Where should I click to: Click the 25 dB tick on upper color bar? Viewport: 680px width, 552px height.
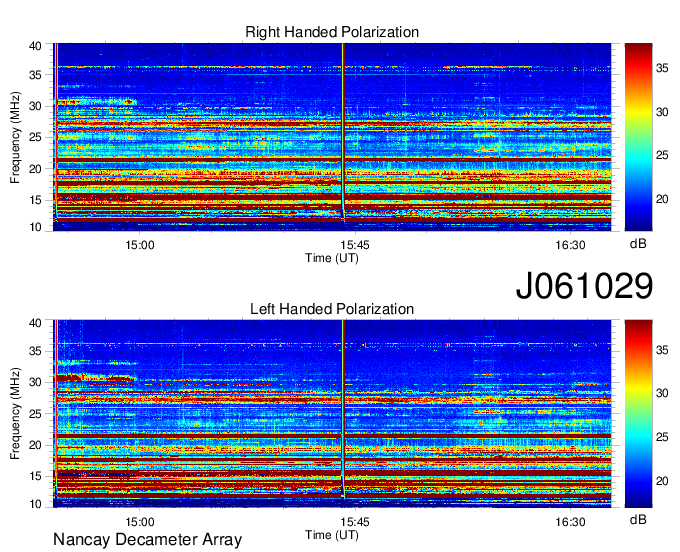[662, 155]
